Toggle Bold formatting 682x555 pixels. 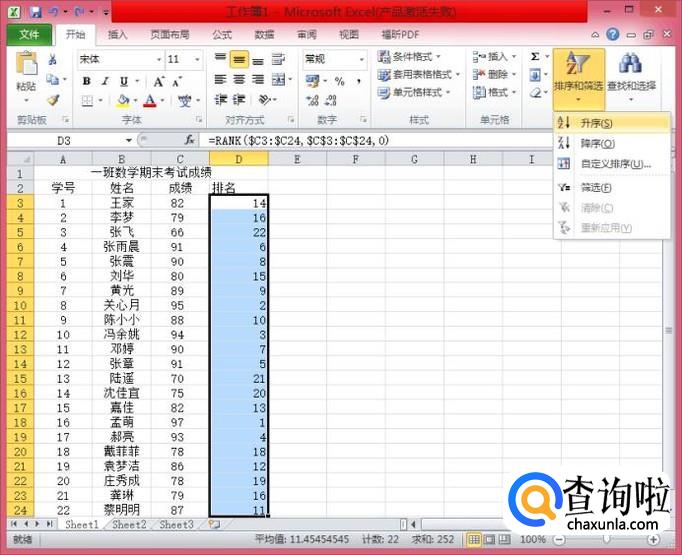click(x=87, y=81)
